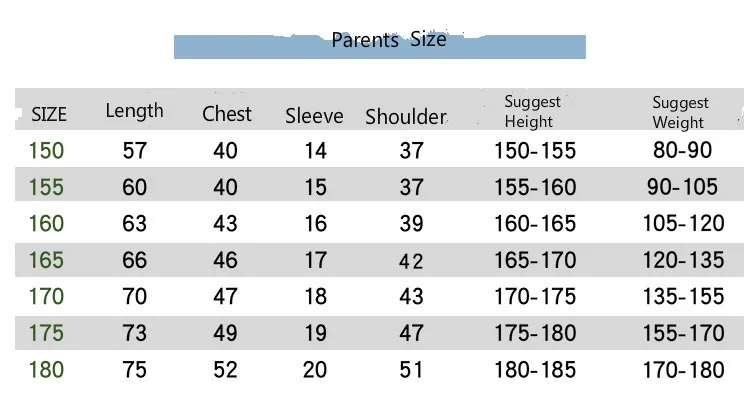The height and width of the screenshot is (400, 750).
Task: Click the green size 155 label
Action: click(46, 187)
